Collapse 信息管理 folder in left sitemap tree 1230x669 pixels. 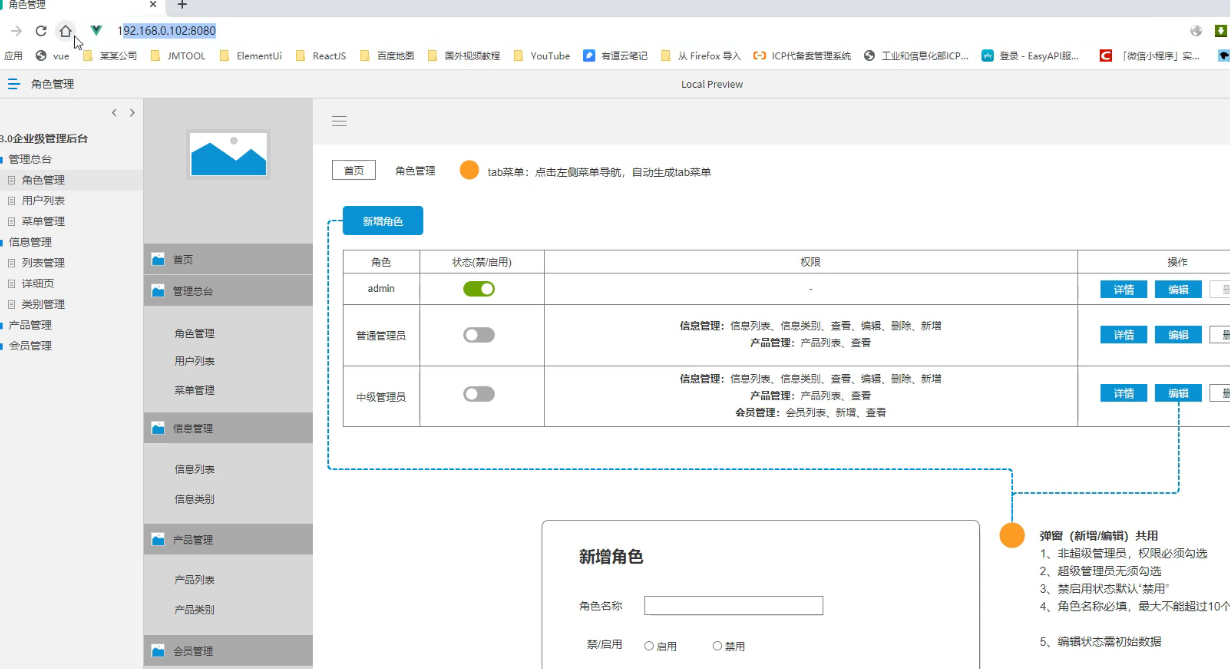coord(3,242)
